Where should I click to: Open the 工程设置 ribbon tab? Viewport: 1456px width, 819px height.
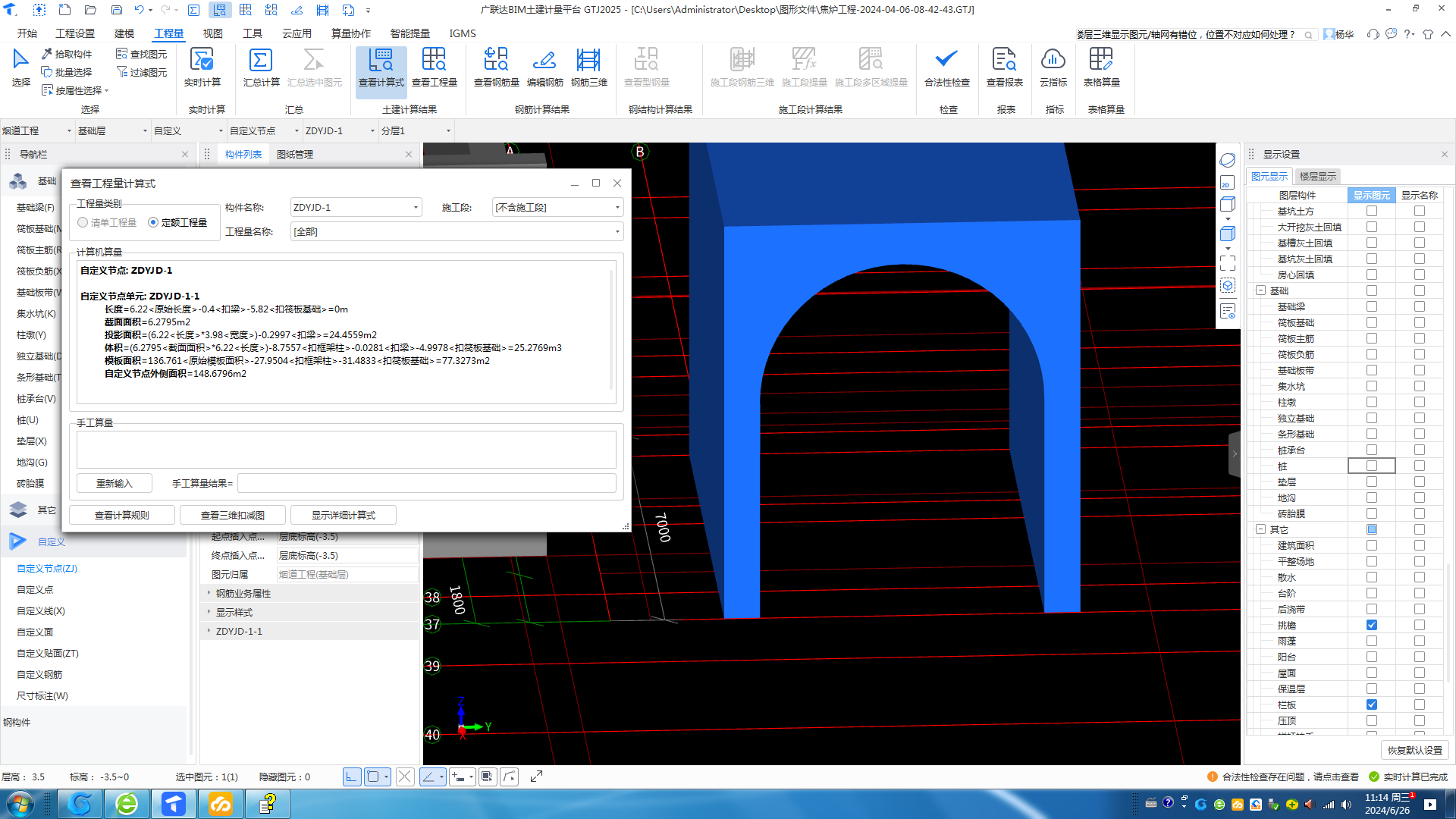click(x=75, y=33)
